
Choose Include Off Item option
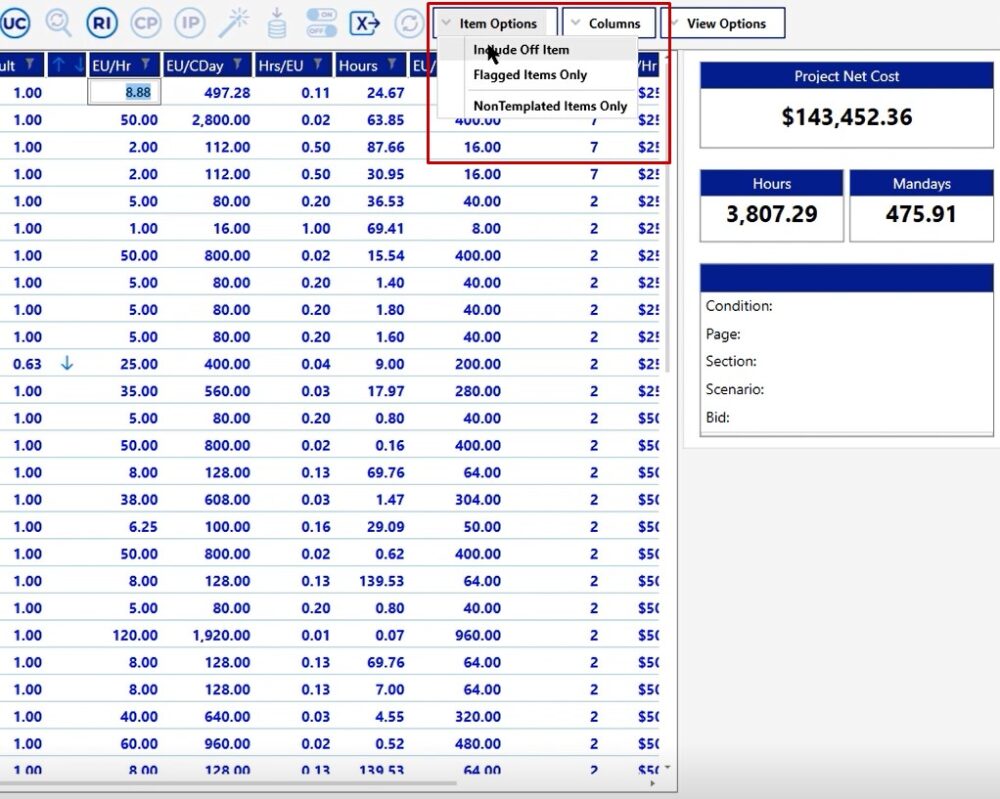point(521,50)
